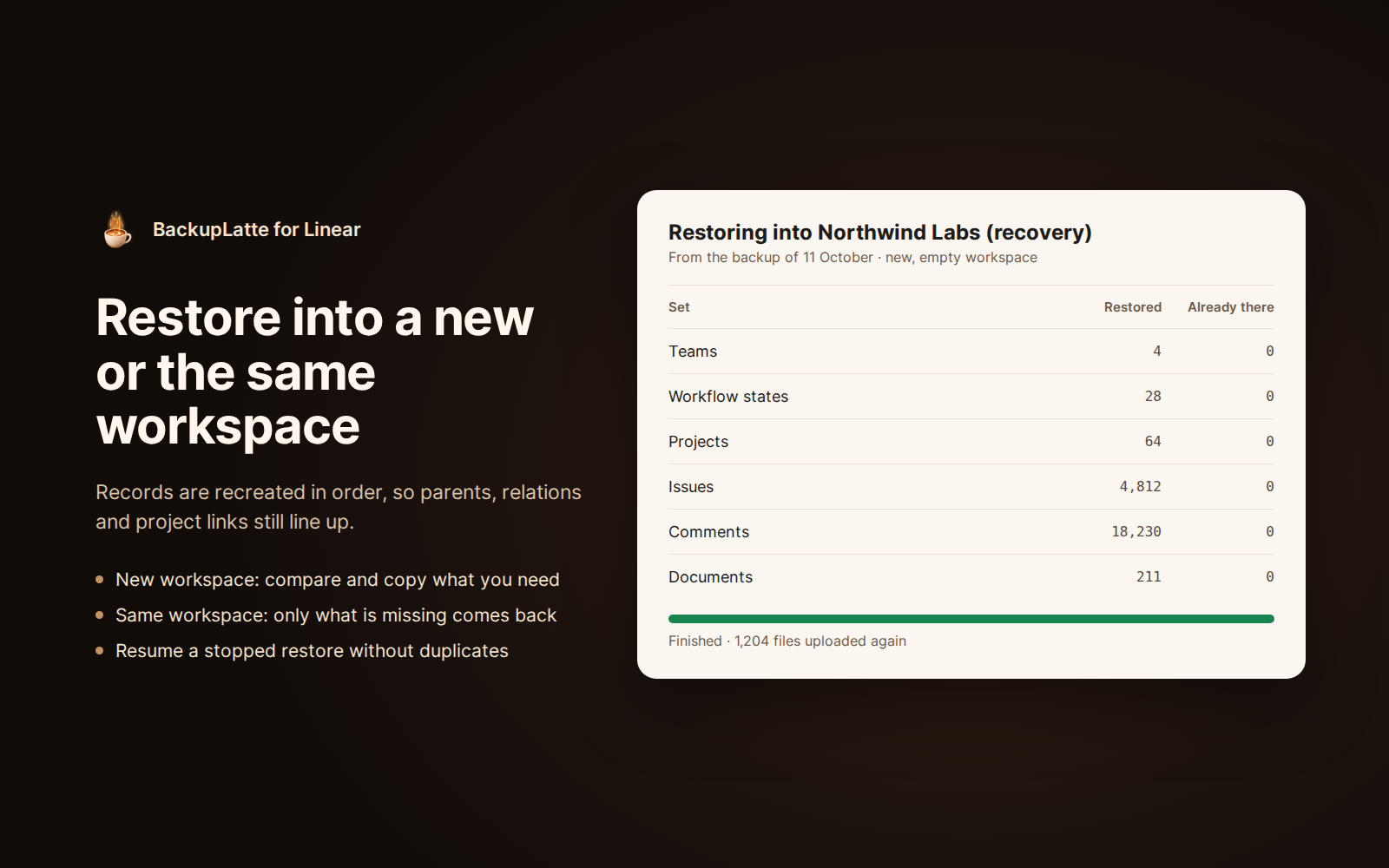Image resolution: width=1389 pixels, height=868 pixels.
Task: Click the 'BackupLatte for Linear' brand name
Action: pyautogui.click(x=257, y=229)
